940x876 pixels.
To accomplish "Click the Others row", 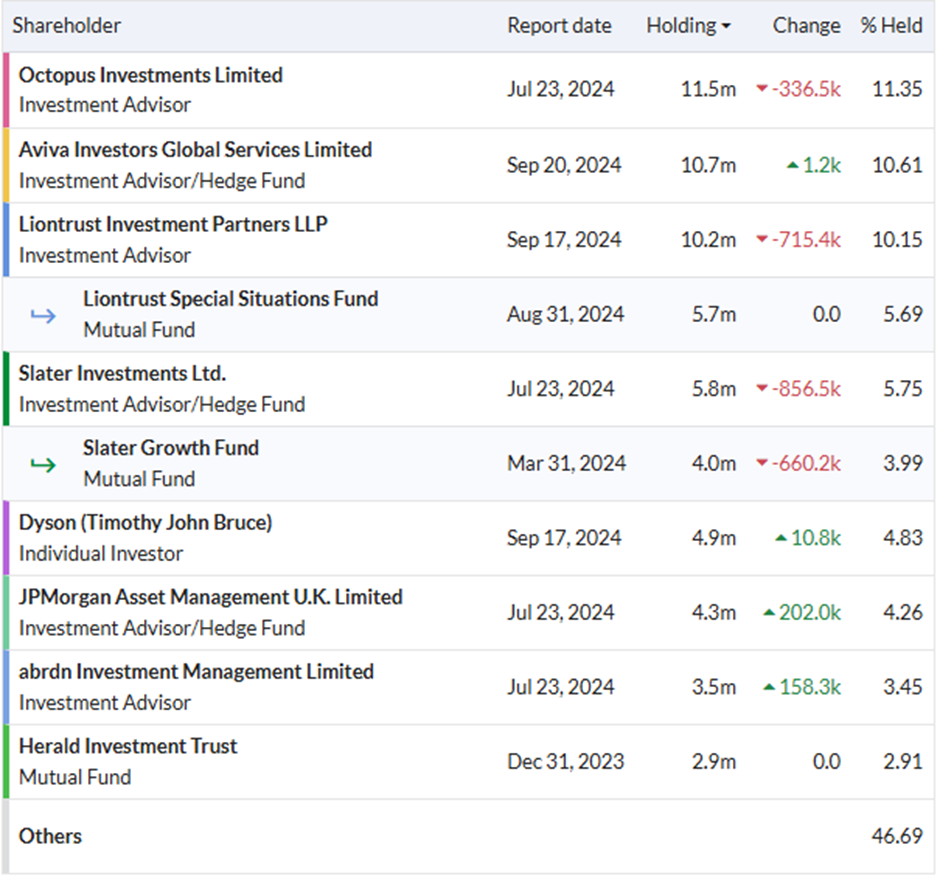I will tap(468, 836).
